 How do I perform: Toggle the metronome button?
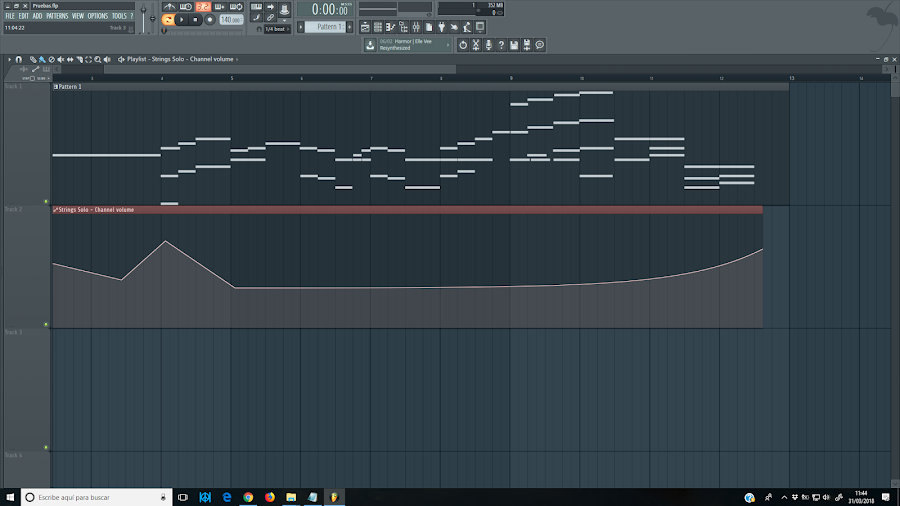tap(169, 7)
